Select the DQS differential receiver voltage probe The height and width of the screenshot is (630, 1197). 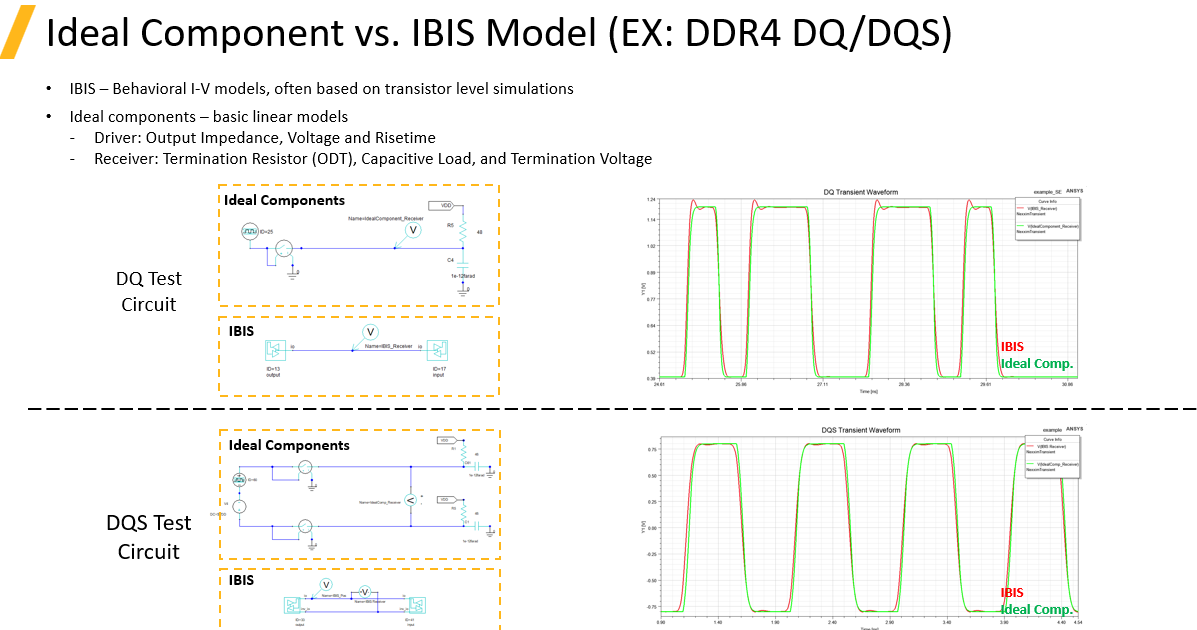pos(409,499)
